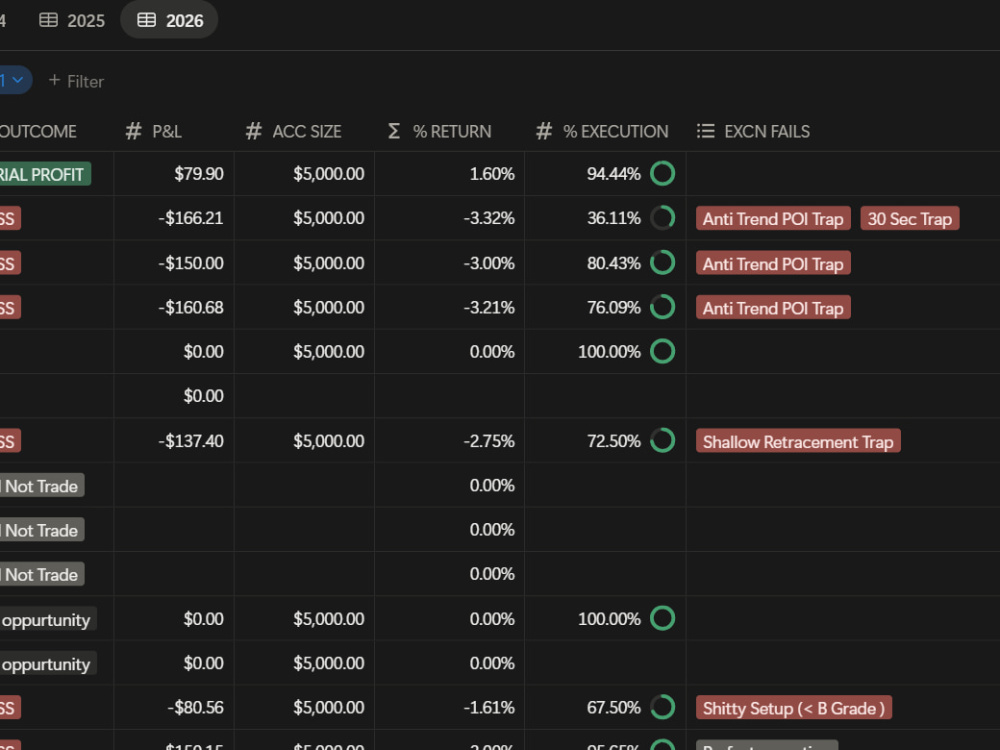Click the -$160.68 P&L cell
Screen dimensions: 1000x750
click(174, 307)
